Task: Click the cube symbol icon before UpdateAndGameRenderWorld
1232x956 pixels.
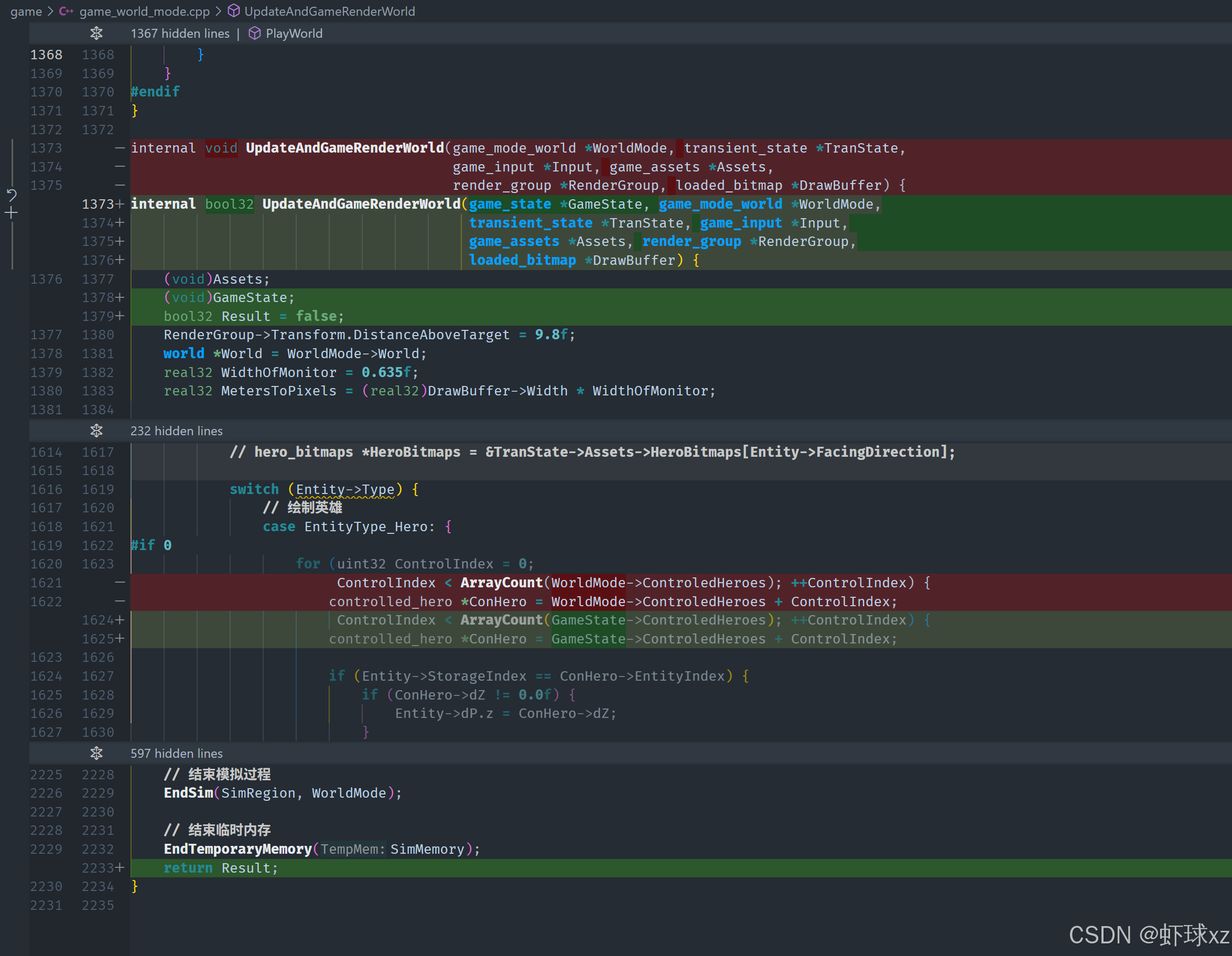Action: 233,12
